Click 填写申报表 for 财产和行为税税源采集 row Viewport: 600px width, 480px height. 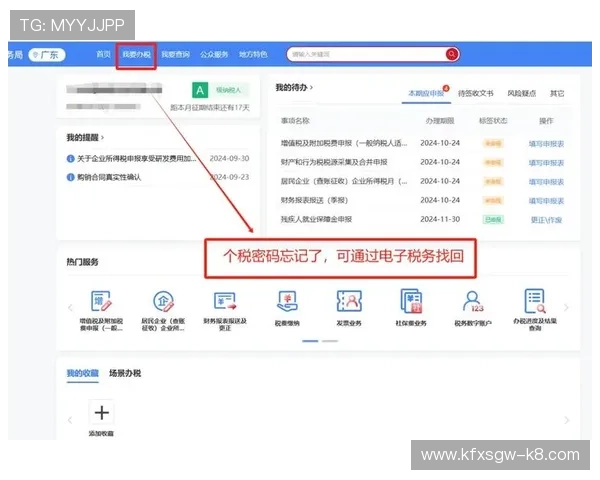(546, 163)
